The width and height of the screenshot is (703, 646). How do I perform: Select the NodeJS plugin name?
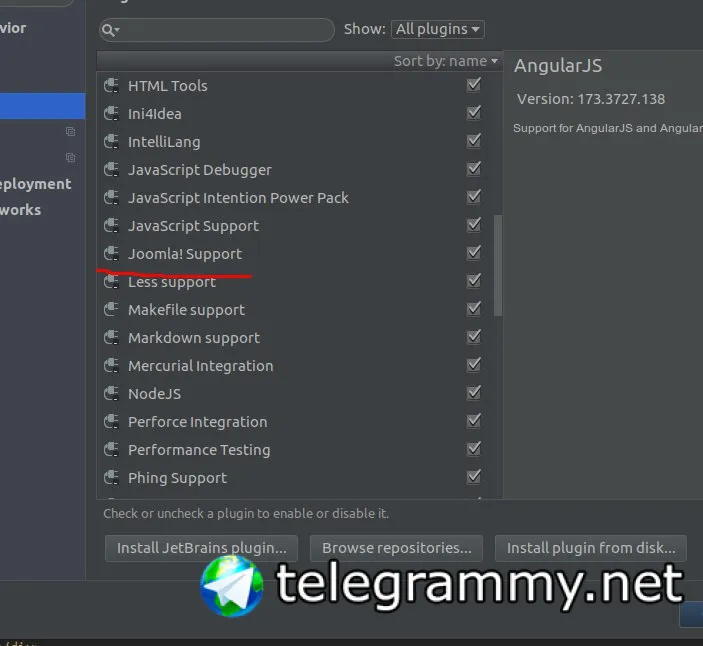pos(155,394)
